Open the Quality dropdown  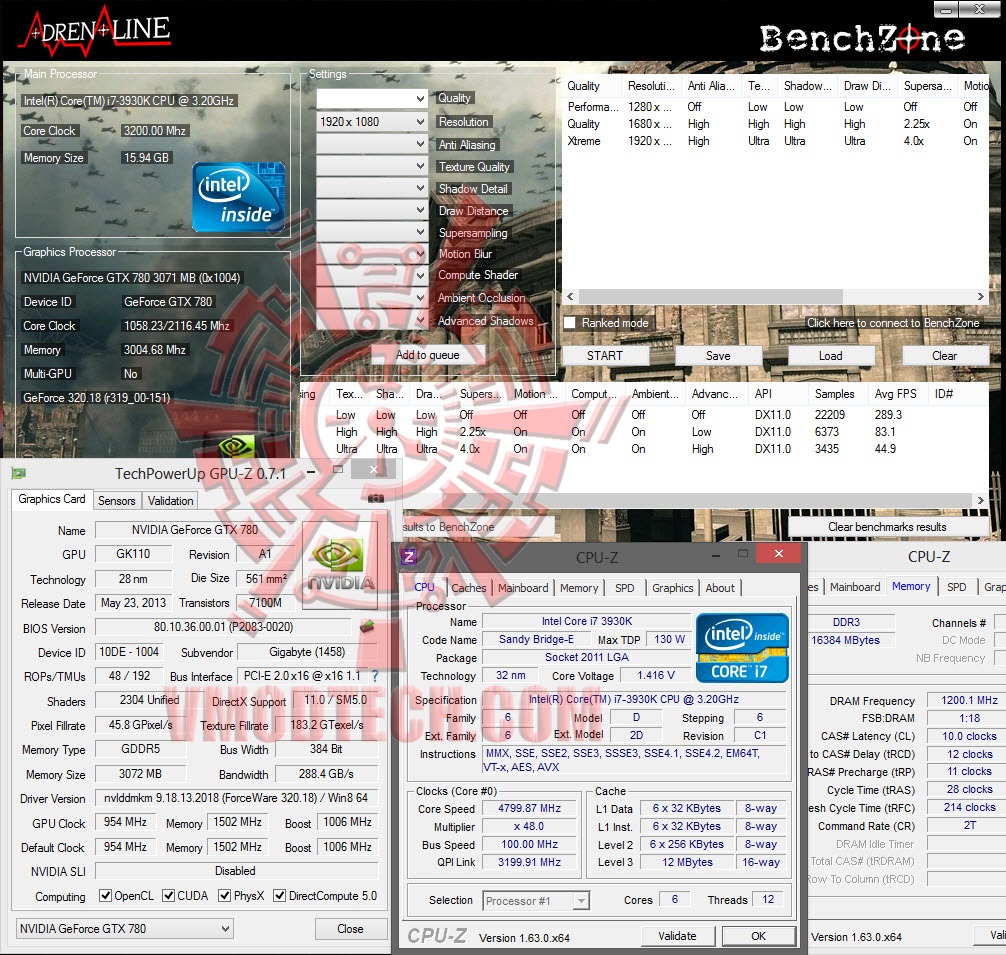(x=372, y=98)
